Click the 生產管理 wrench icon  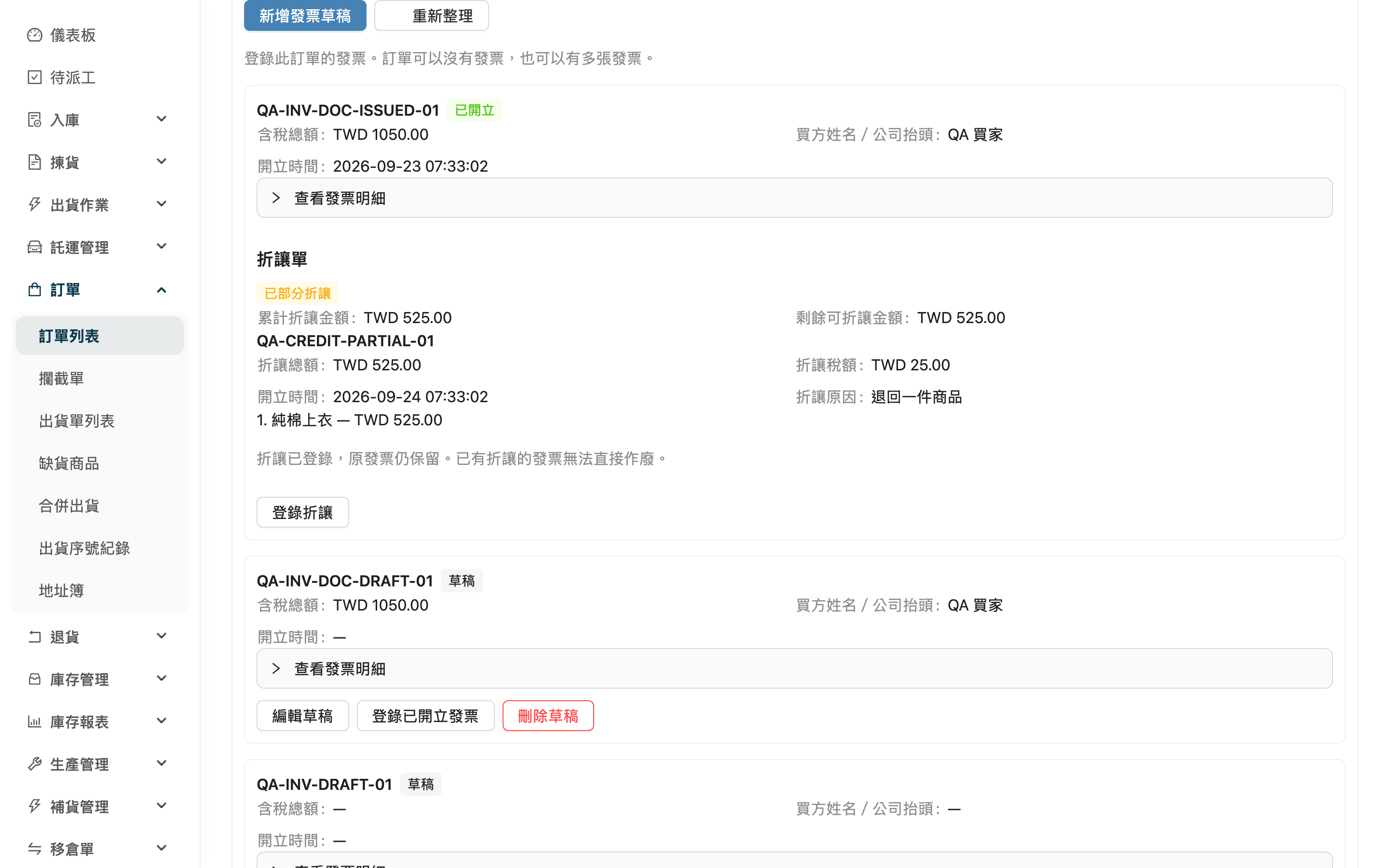(34, 764)
